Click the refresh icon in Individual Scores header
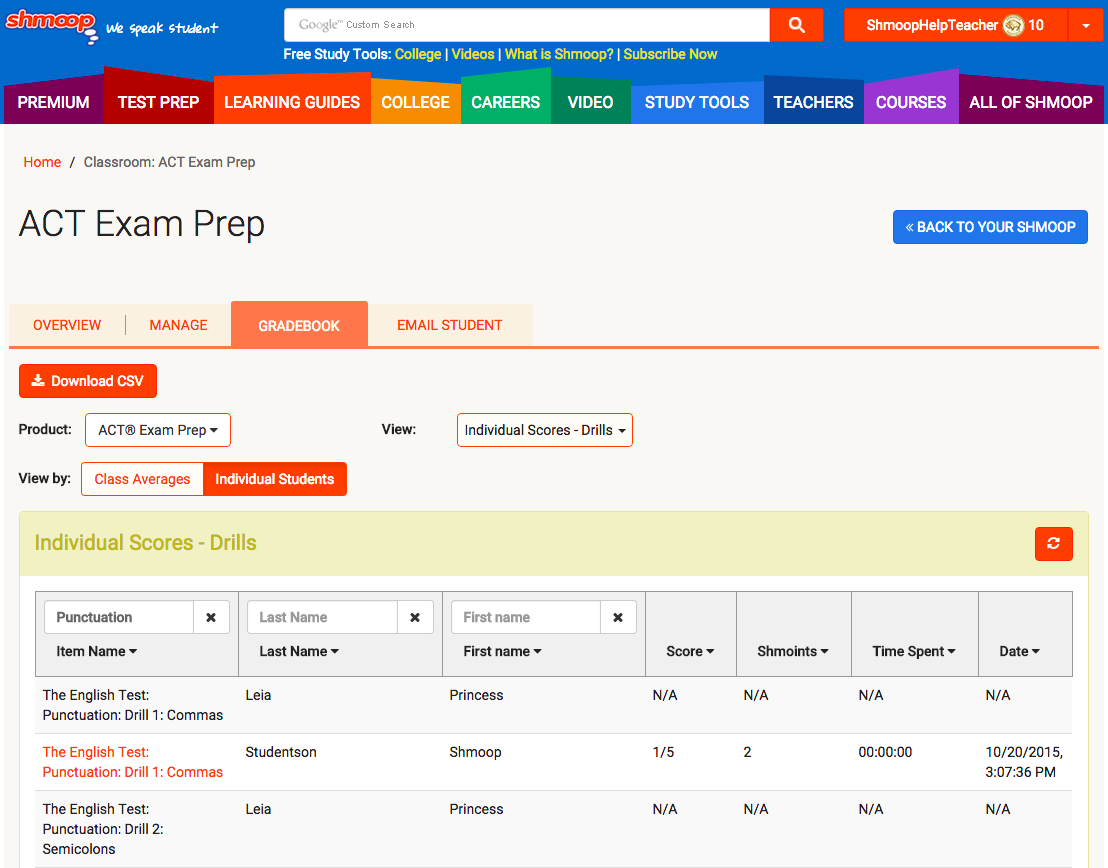Viewport: 1108px width, 868px height. tap(1054, 544)
